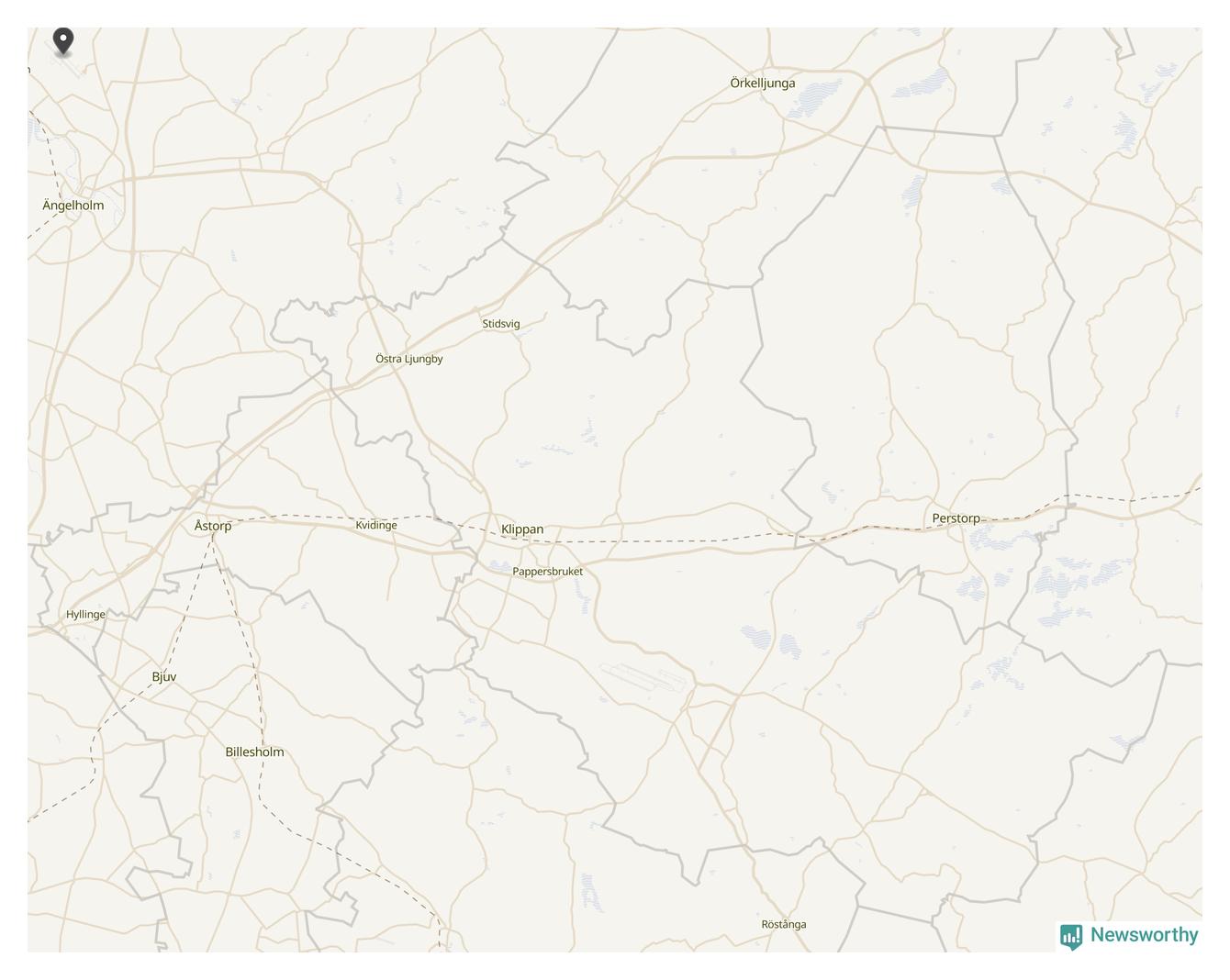Viewport: 1230px width, 980px height.
Task: Click the Kvidinge village label
Action: [376, 525]
